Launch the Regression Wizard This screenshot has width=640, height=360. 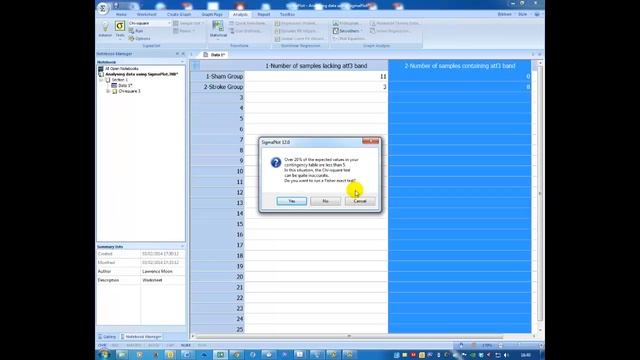click(296, 23)
